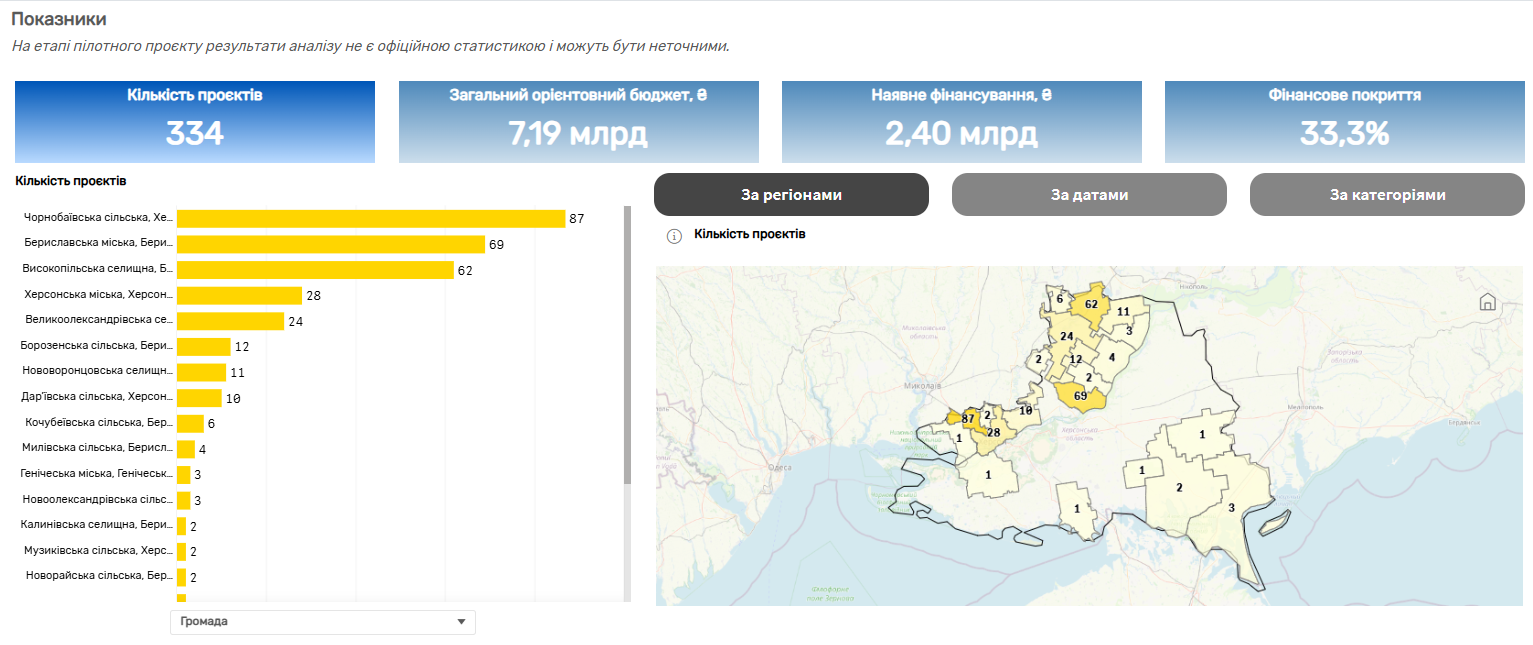This screenshot has width=1533, height=645.
Task: Click the Великоолександрівська bar with 24
Action: pos(230,322)
